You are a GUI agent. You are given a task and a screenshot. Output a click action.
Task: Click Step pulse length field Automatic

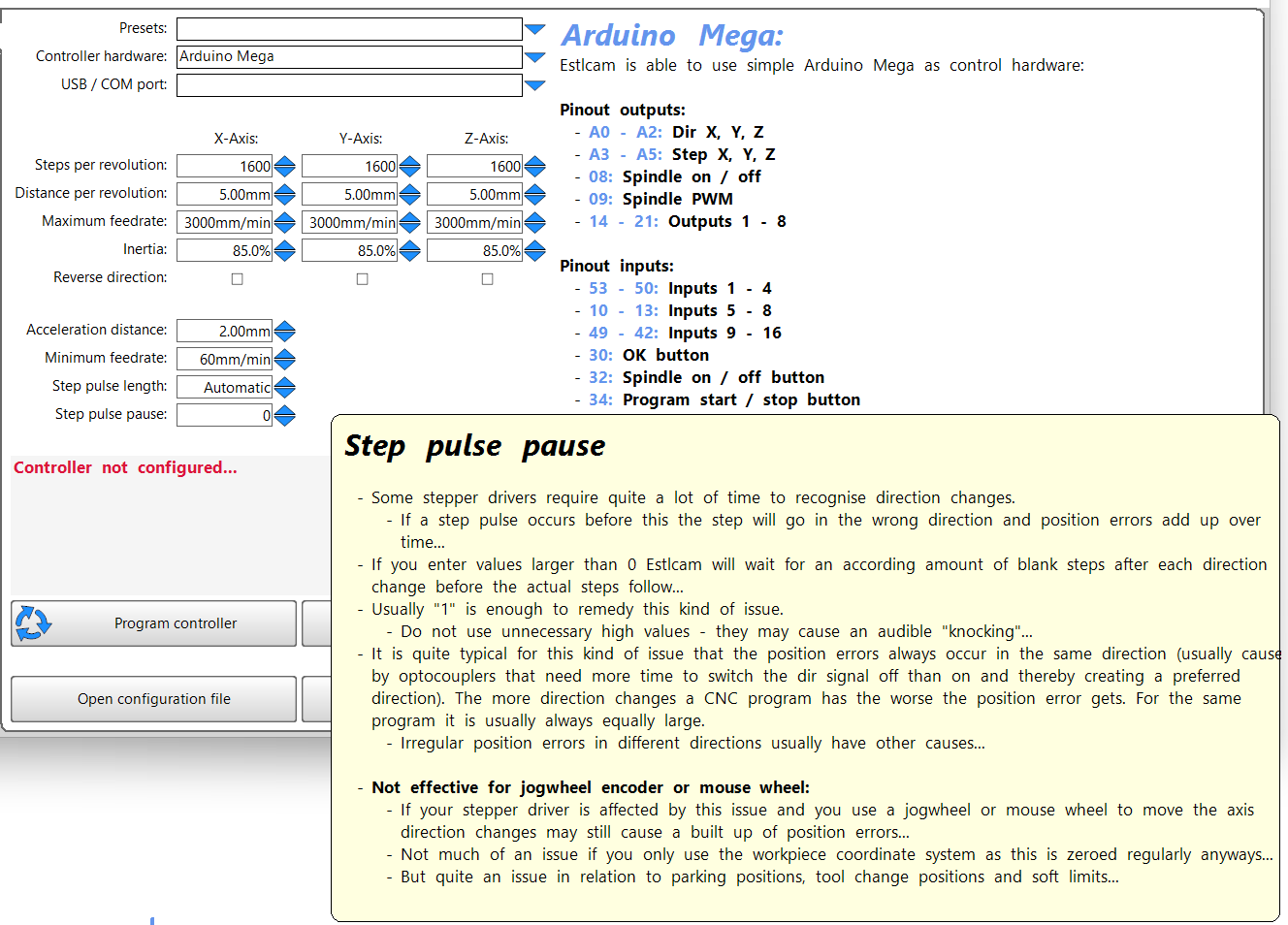(224, 388)
